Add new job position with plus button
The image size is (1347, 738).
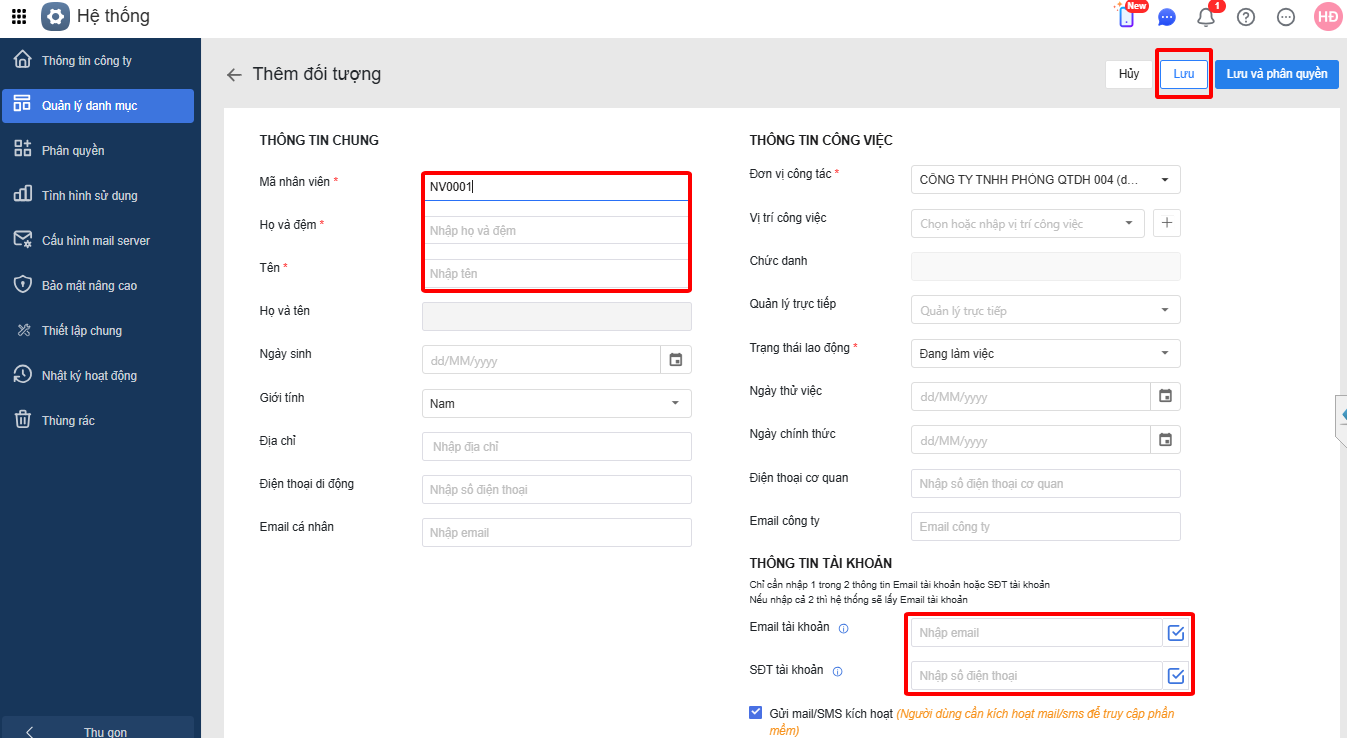point(1167,223)
